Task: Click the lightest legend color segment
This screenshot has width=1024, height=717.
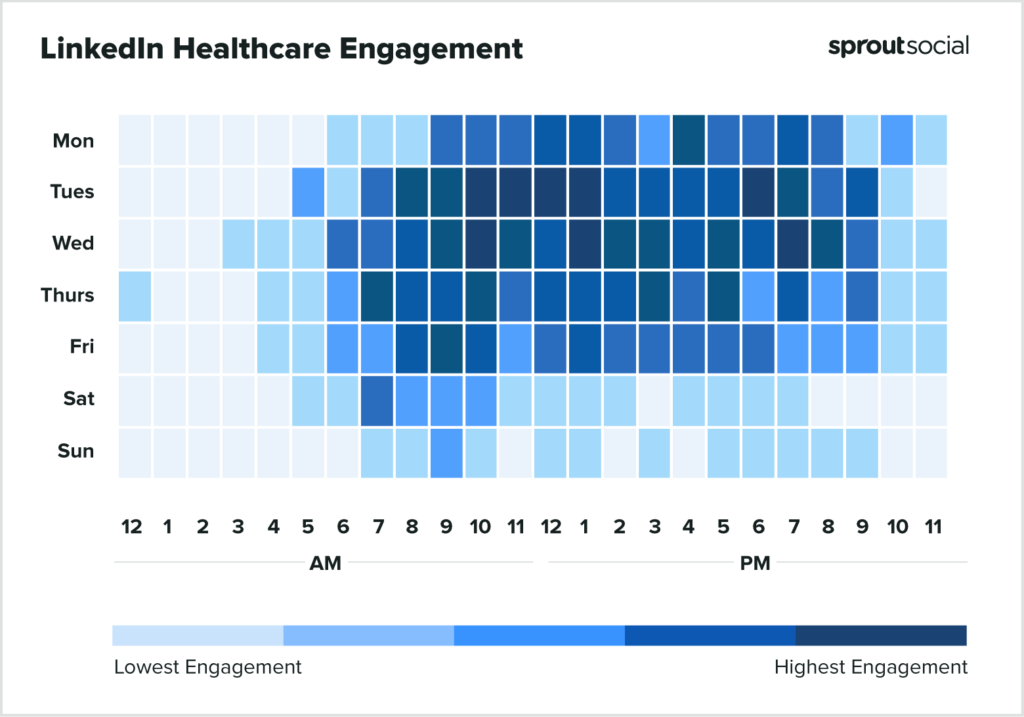Action: 197,636
